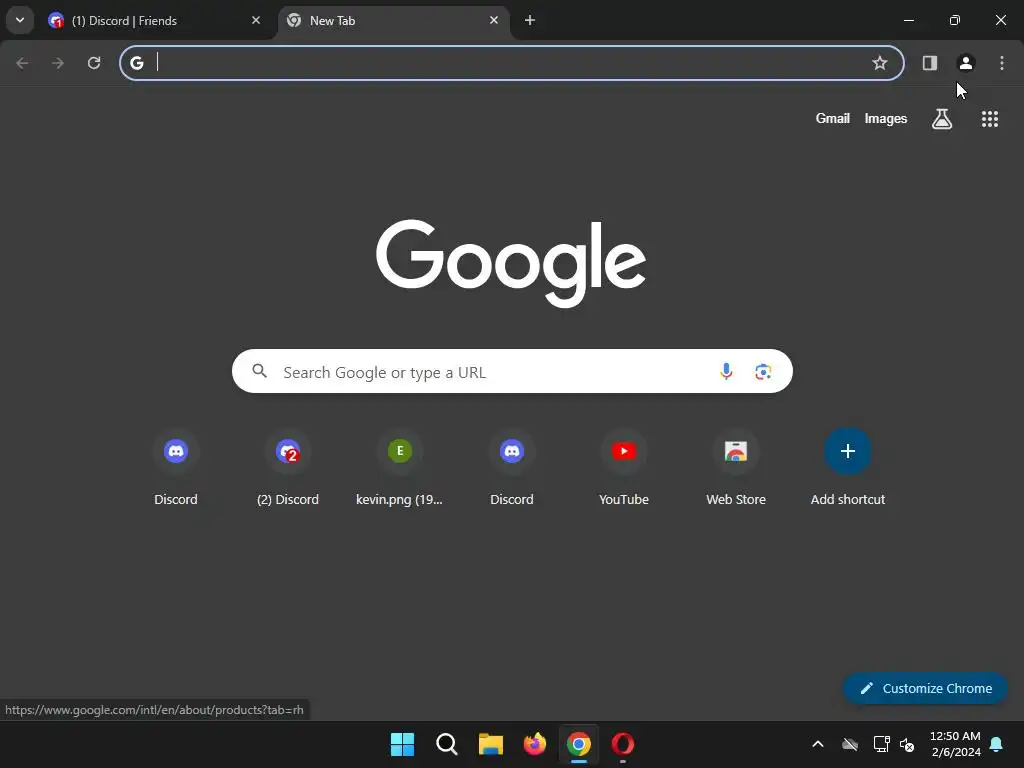Open the kevin.png shortcut
The width and height of the screenshot is (1024, 768).
400,468
